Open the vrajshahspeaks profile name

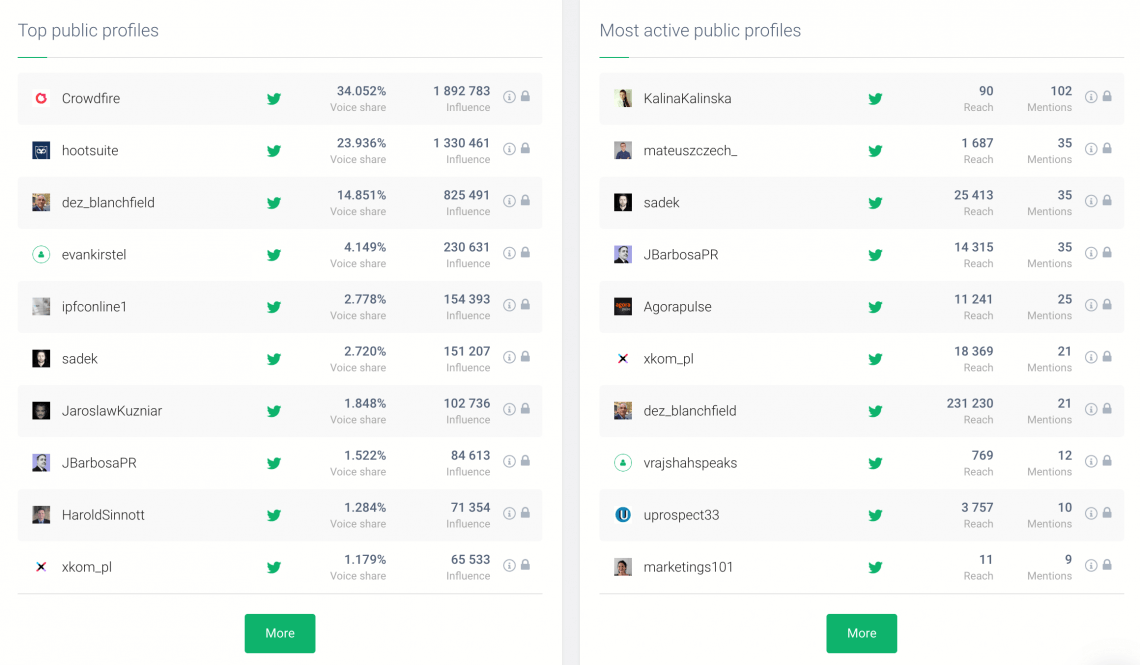click(x=690, y=463)
